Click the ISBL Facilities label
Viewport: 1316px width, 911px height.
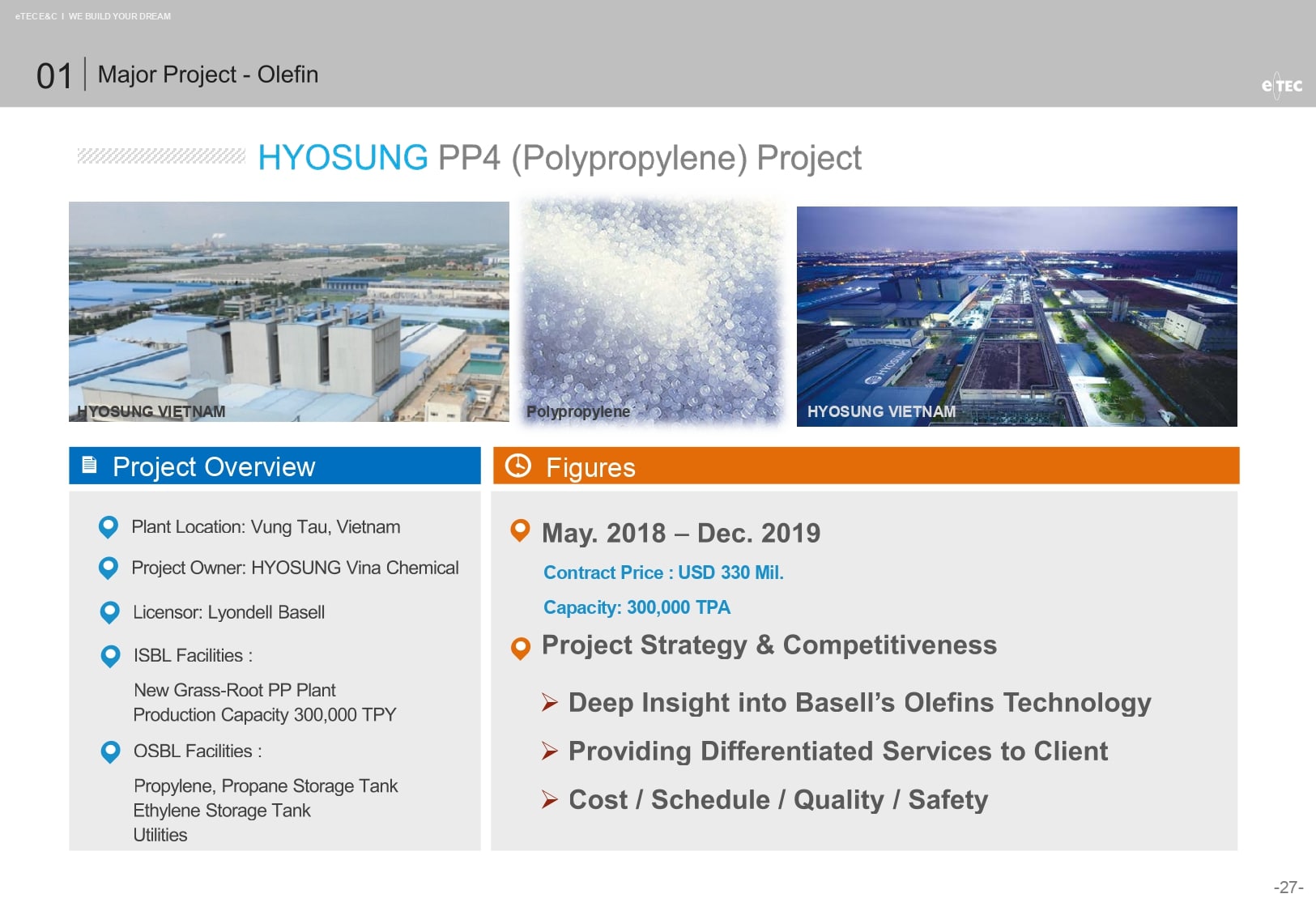(x=193, y=656)
